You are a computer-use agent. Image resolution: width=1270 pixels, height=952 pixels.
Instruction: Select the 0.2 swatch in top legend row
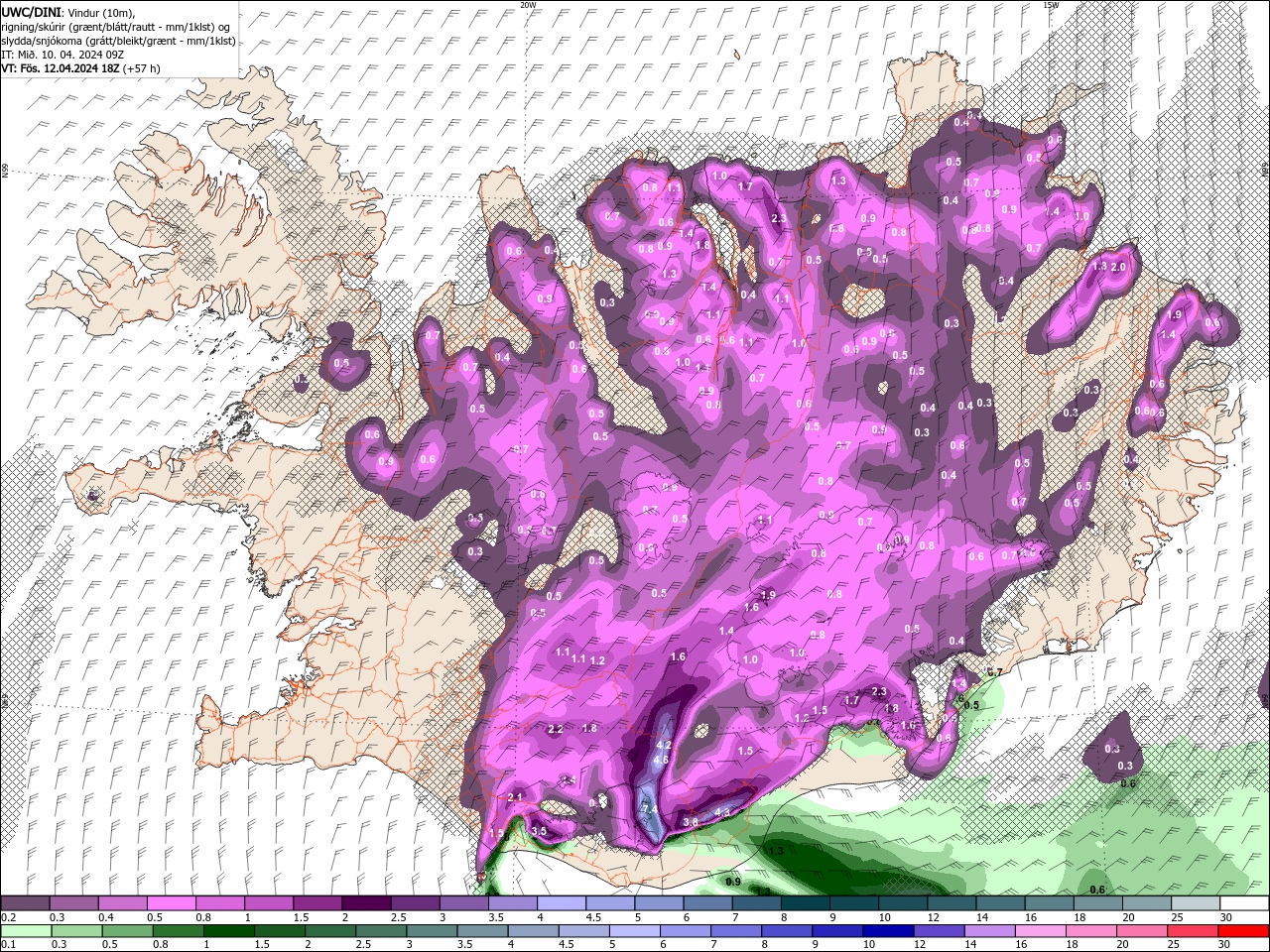tap(25, 903)
